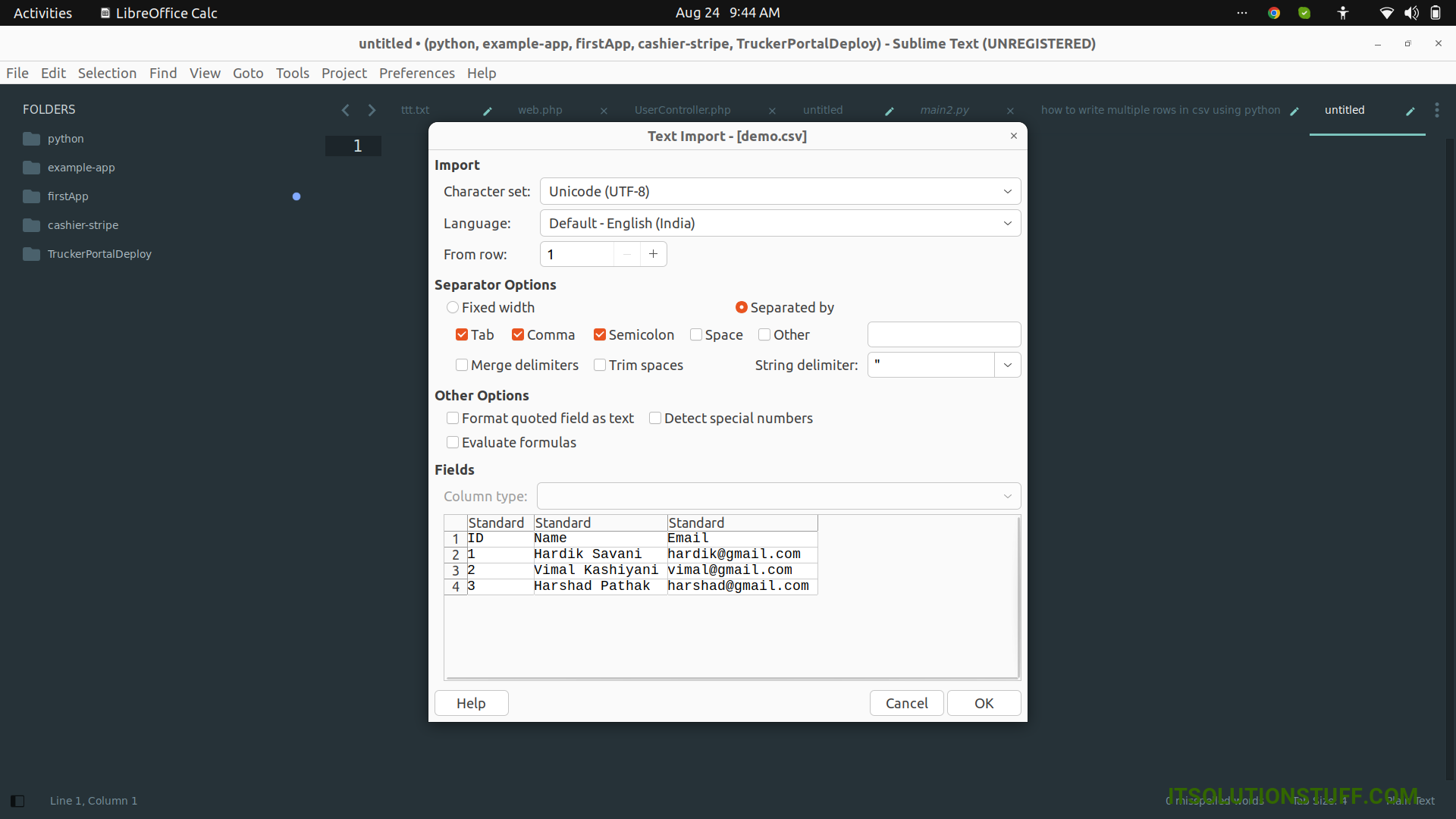Uncheck the Tab separator checkbox
The width and height of the screenshot is (1456, 819).
pyautogui.click(x=462, y=334)
